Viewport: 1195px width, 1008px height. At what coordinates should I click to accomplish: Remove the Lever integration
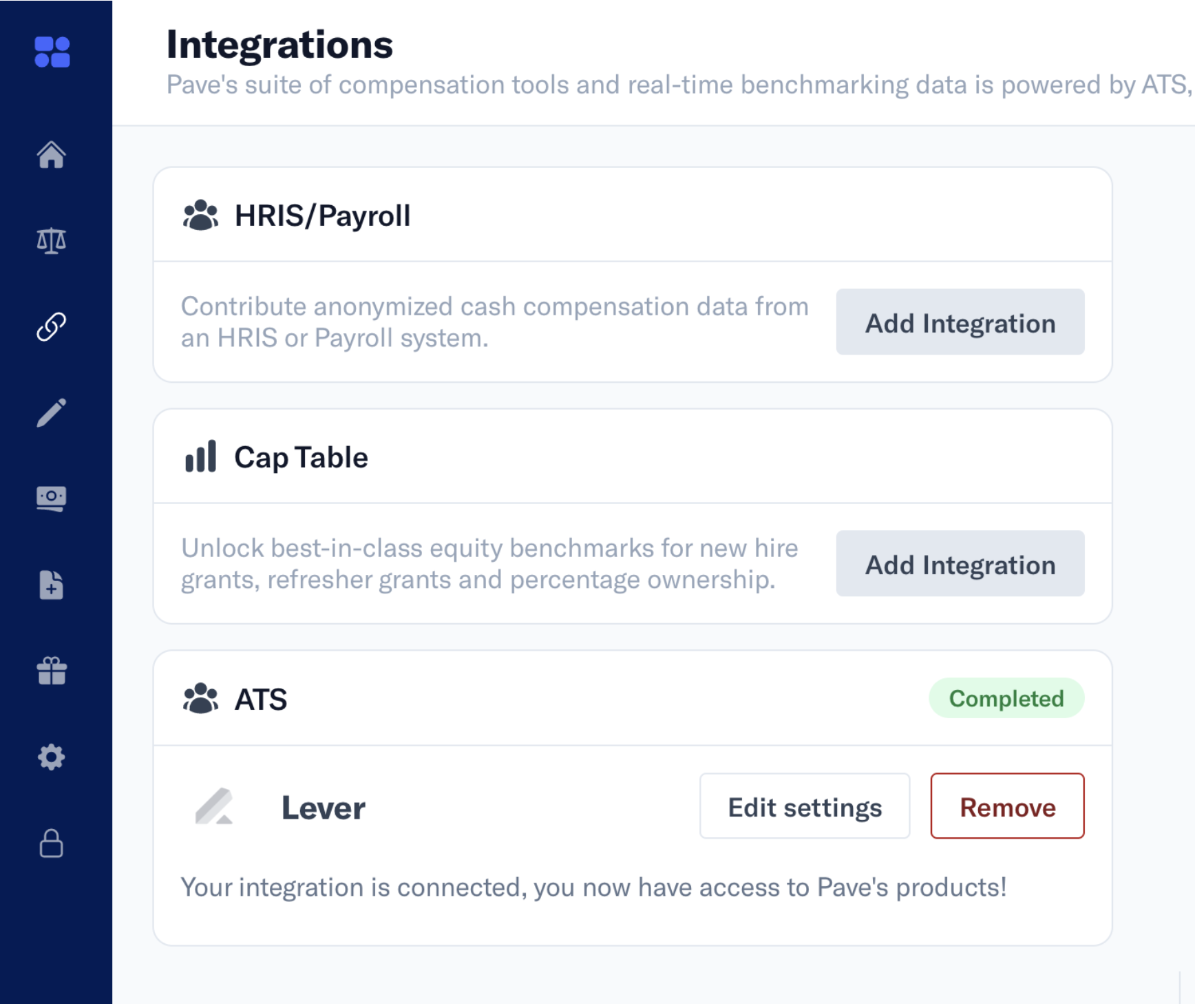(x=1007, y=806)
